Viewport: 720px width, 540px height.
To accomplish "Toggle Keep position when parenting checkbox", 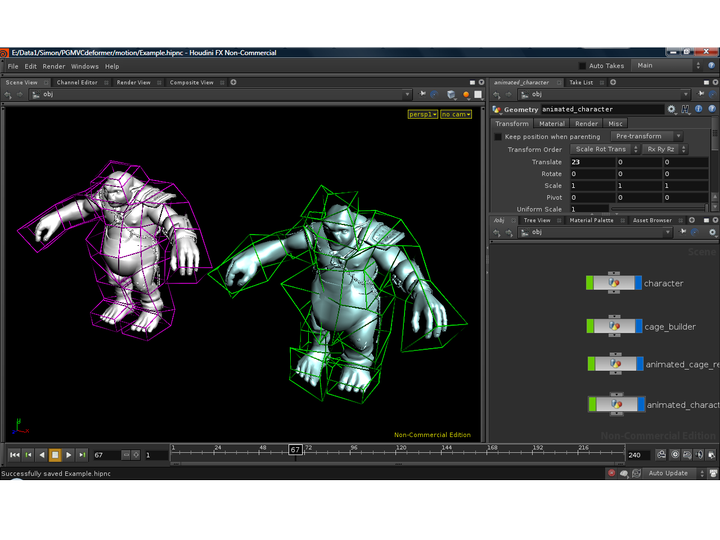I will 498,136.
